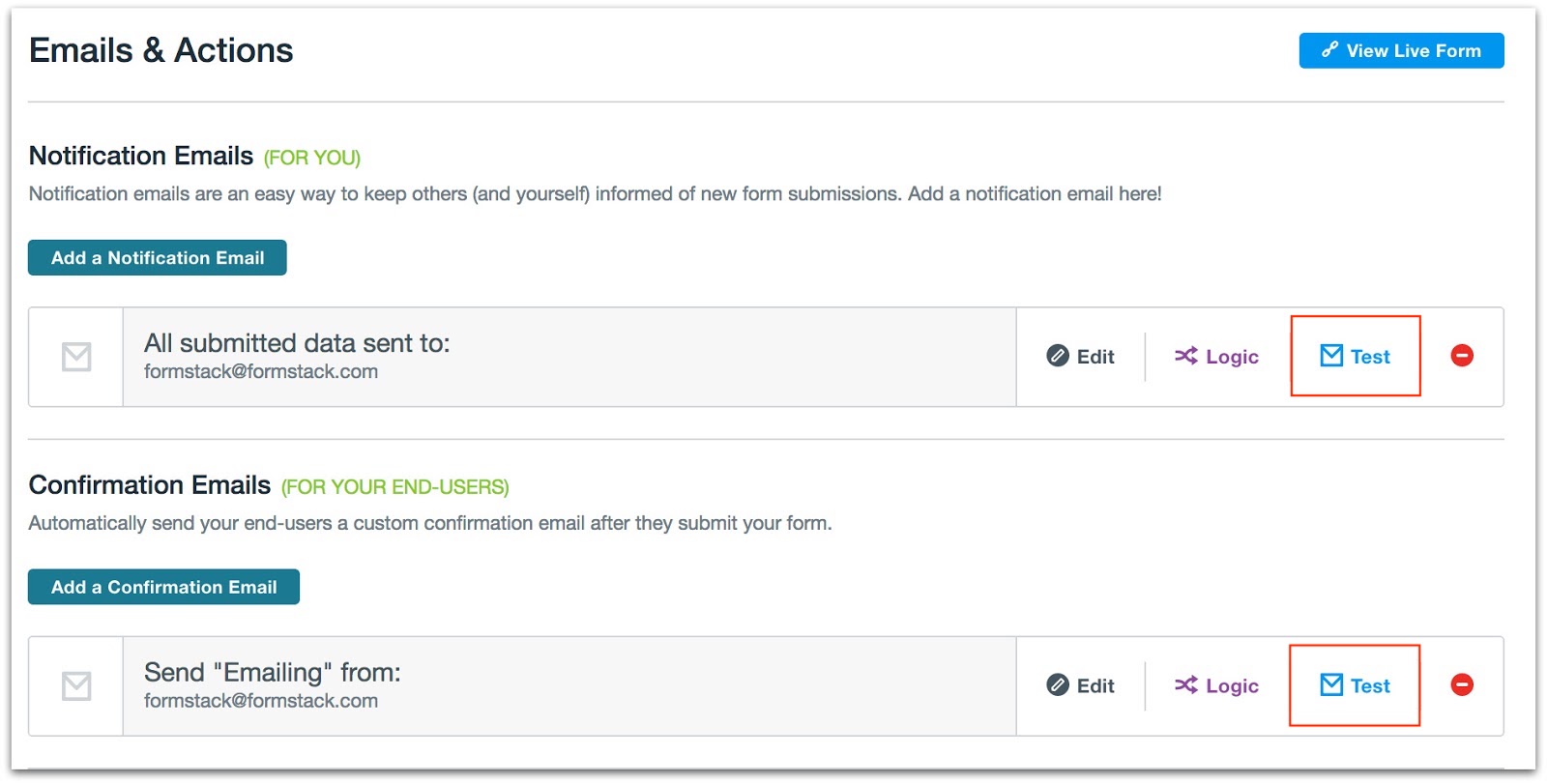This screenshot has width=1547, height=784.
Task: Click the Confirmation Emails section heading
Action: pos(150,485)
